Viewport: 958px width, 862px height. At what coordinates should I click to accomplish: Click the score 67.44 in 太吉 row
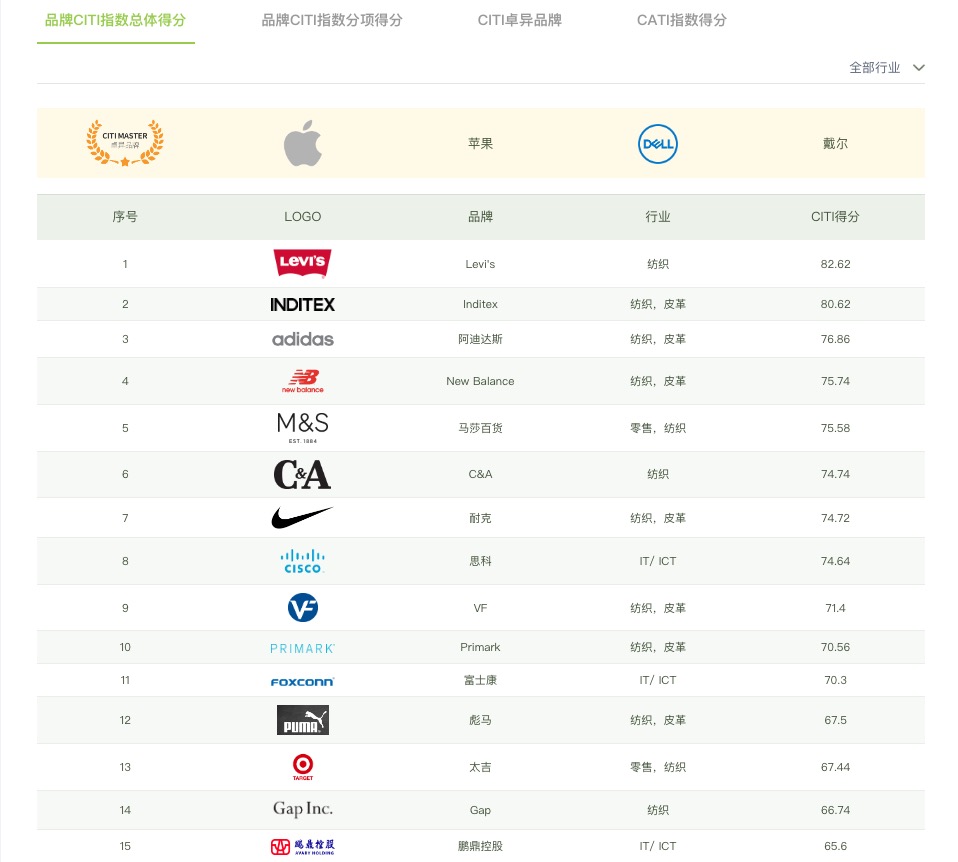pyautogui.click(x=835, y=767)
